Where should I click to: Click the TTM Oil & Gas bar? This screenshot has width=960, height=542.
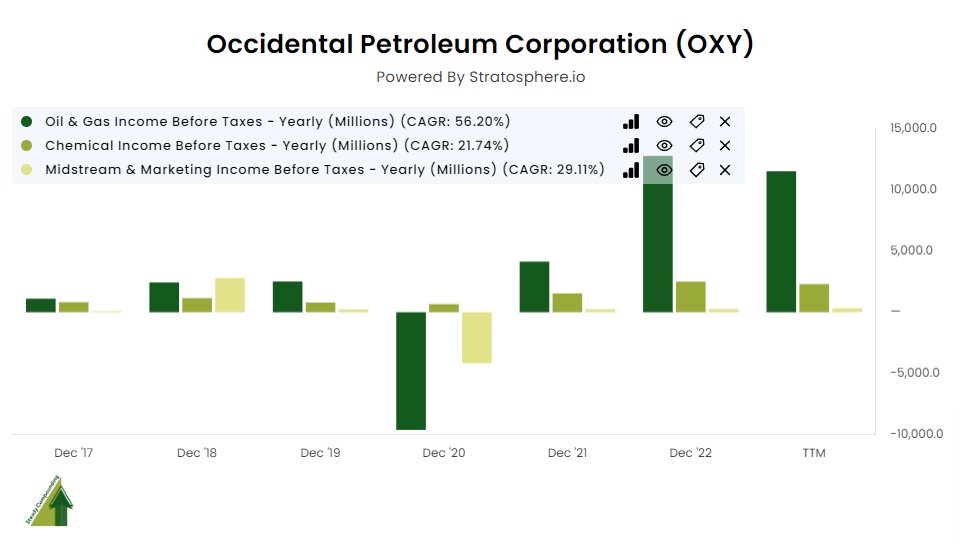coord(781,242)
